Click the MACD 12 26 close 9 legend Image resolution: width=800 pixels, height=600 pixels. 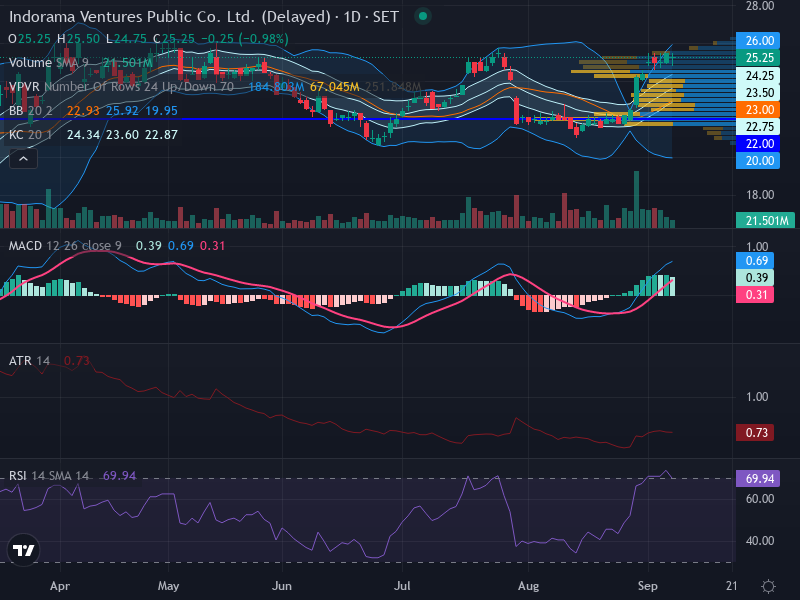tap(65, 246)
